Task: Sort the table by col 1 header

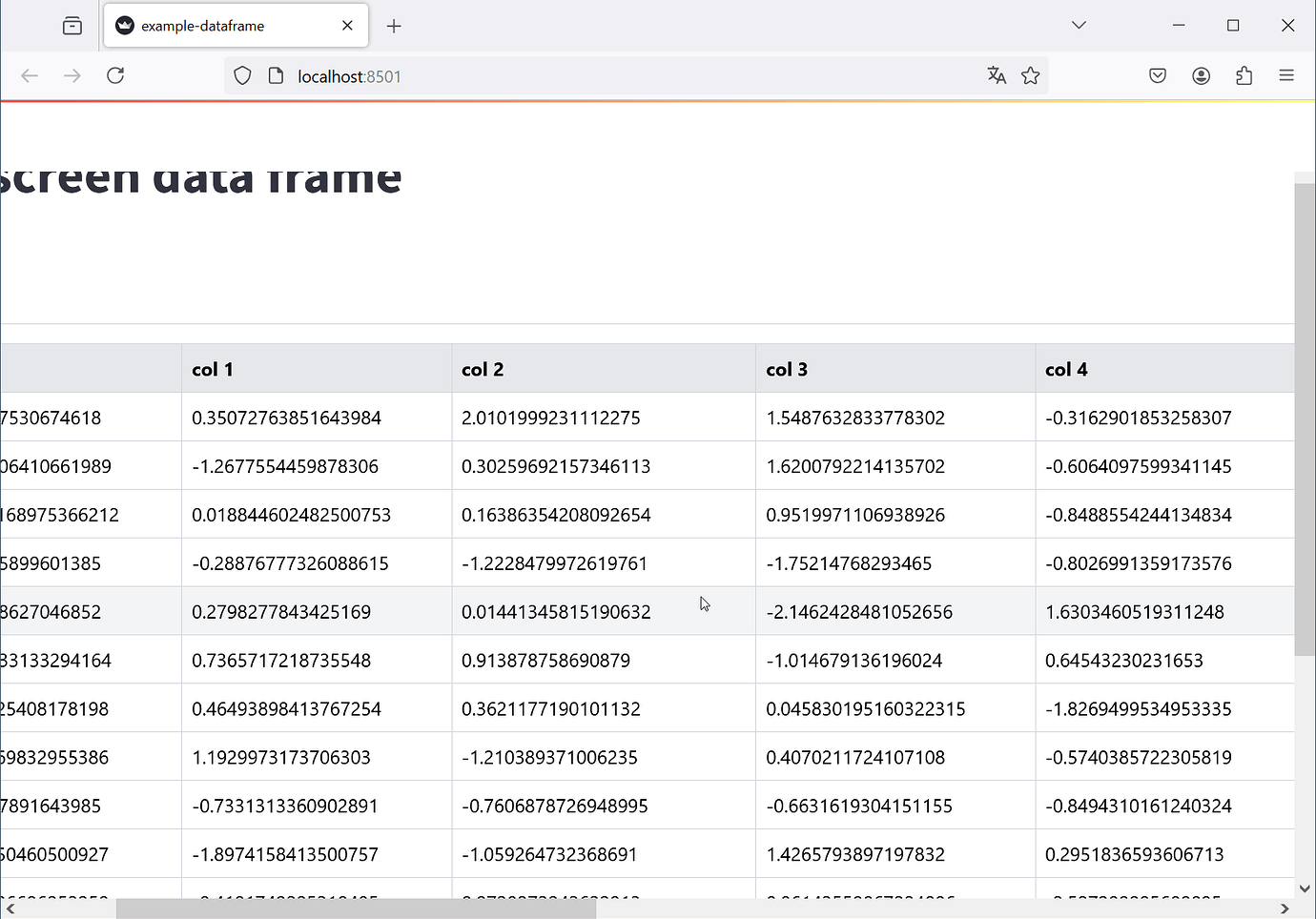Action: 213,369
